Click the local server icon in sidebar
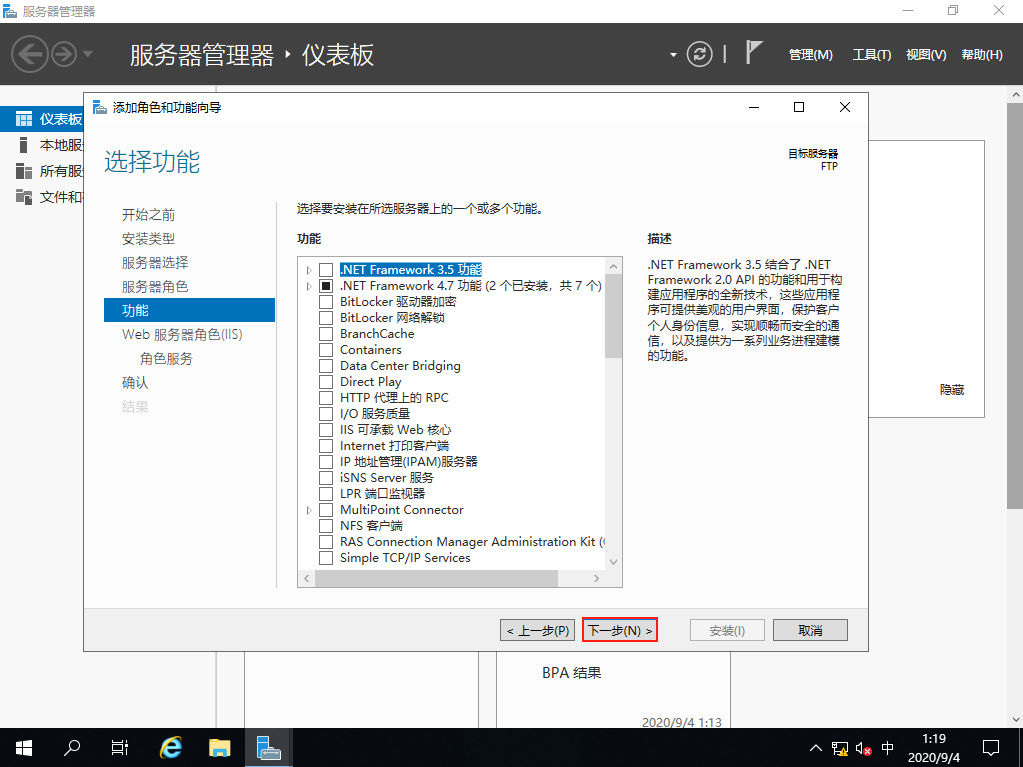Viewport: 1023px width, 767px height. [x=23, y=145]
